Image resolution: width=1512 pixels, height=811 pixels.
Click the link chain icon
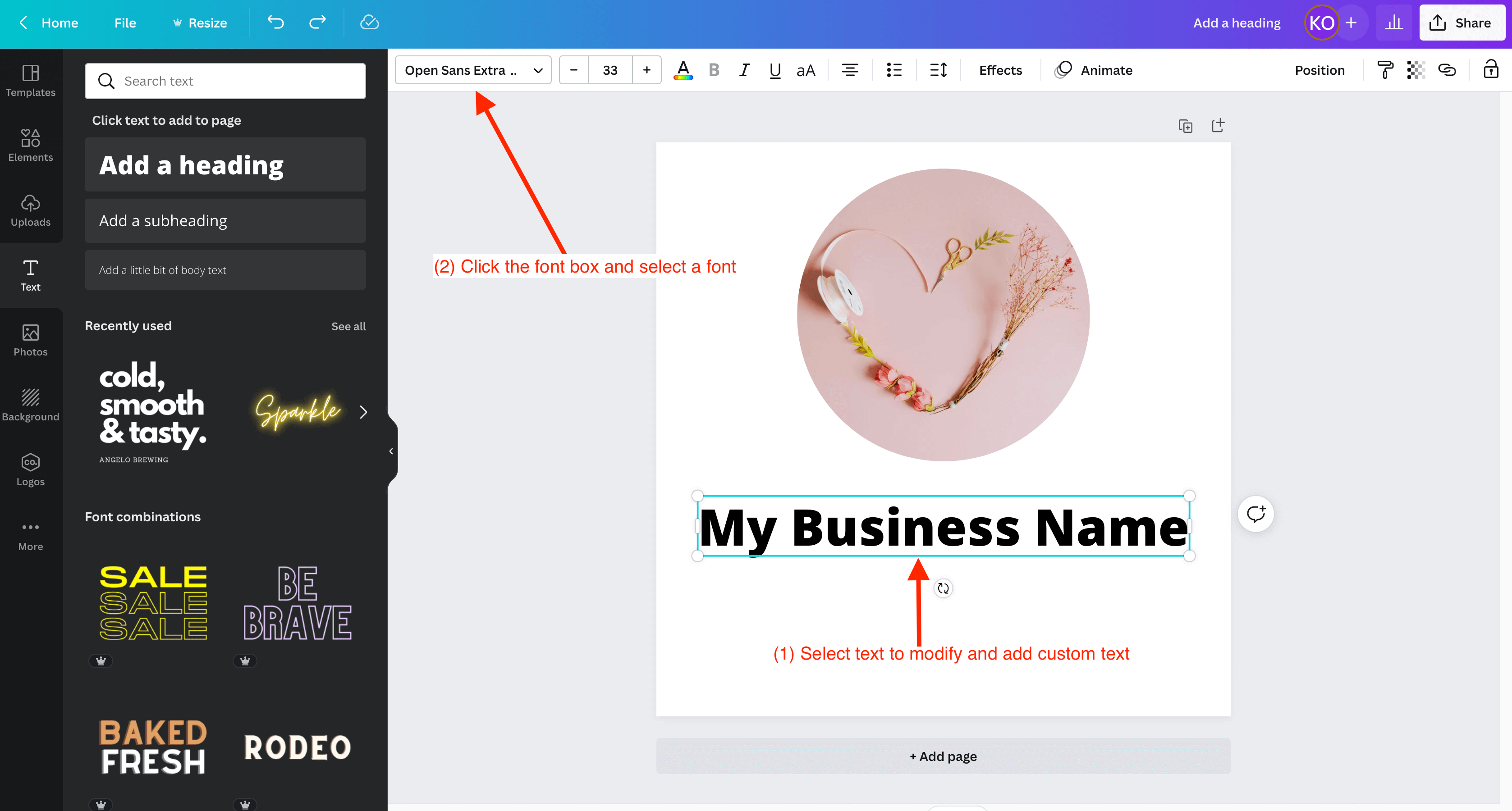pyautogui.click(x=1447, y=70)
